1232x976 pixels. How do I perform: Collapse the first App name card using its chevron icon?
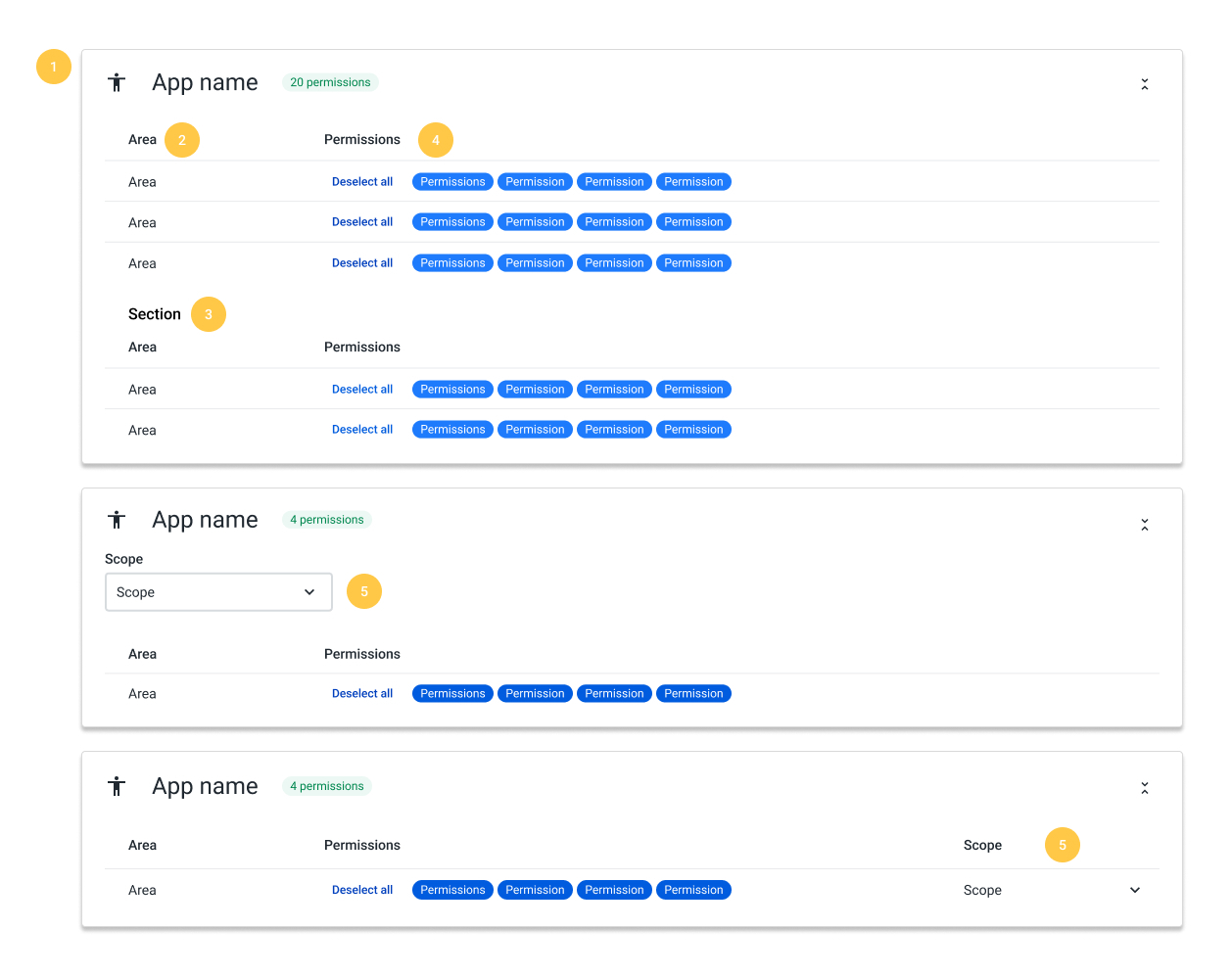coord(1145,84)
